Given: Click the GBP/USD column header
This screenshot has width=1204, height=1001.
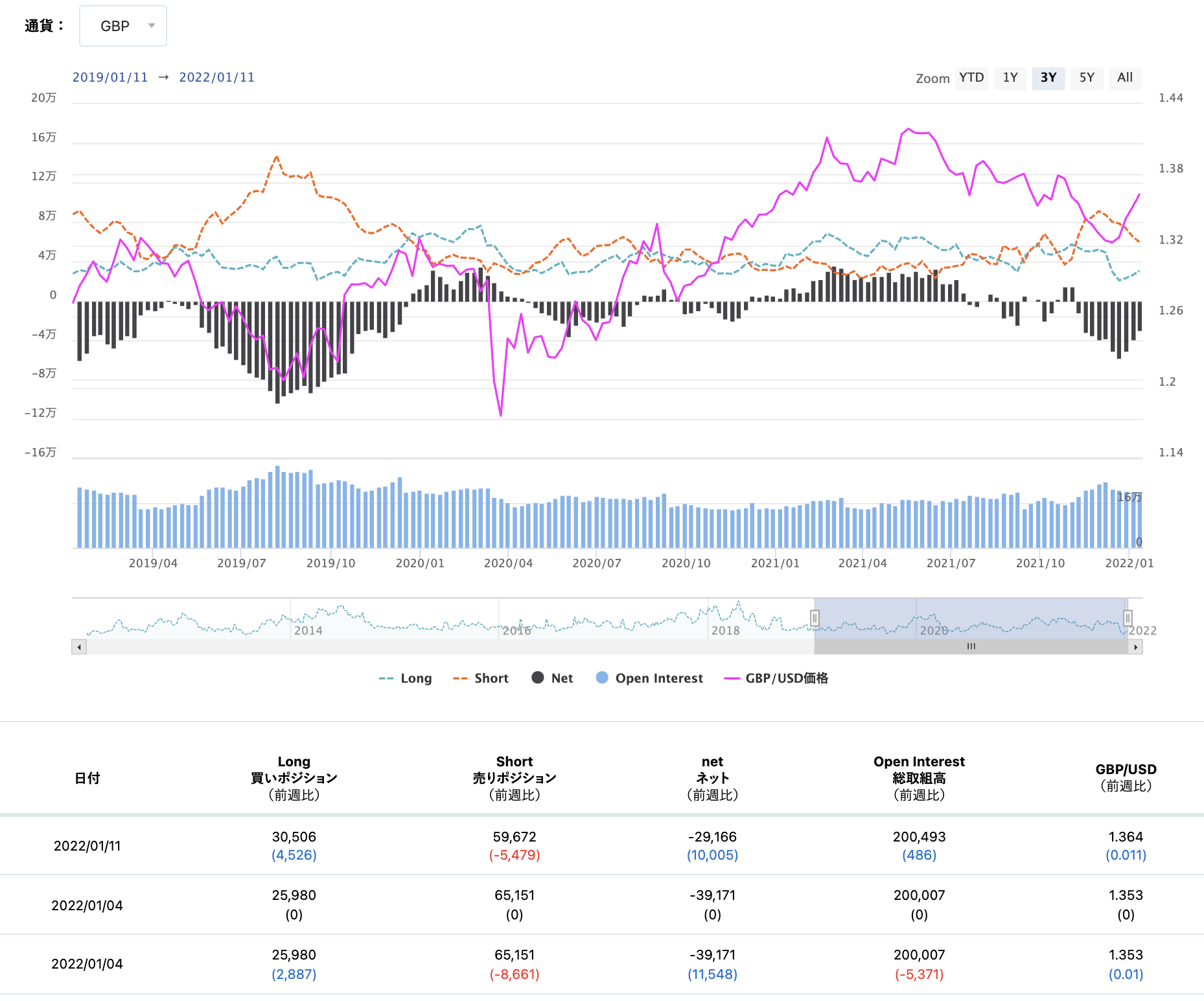Looking at the screenshot, I should [x=1126, y=777].
